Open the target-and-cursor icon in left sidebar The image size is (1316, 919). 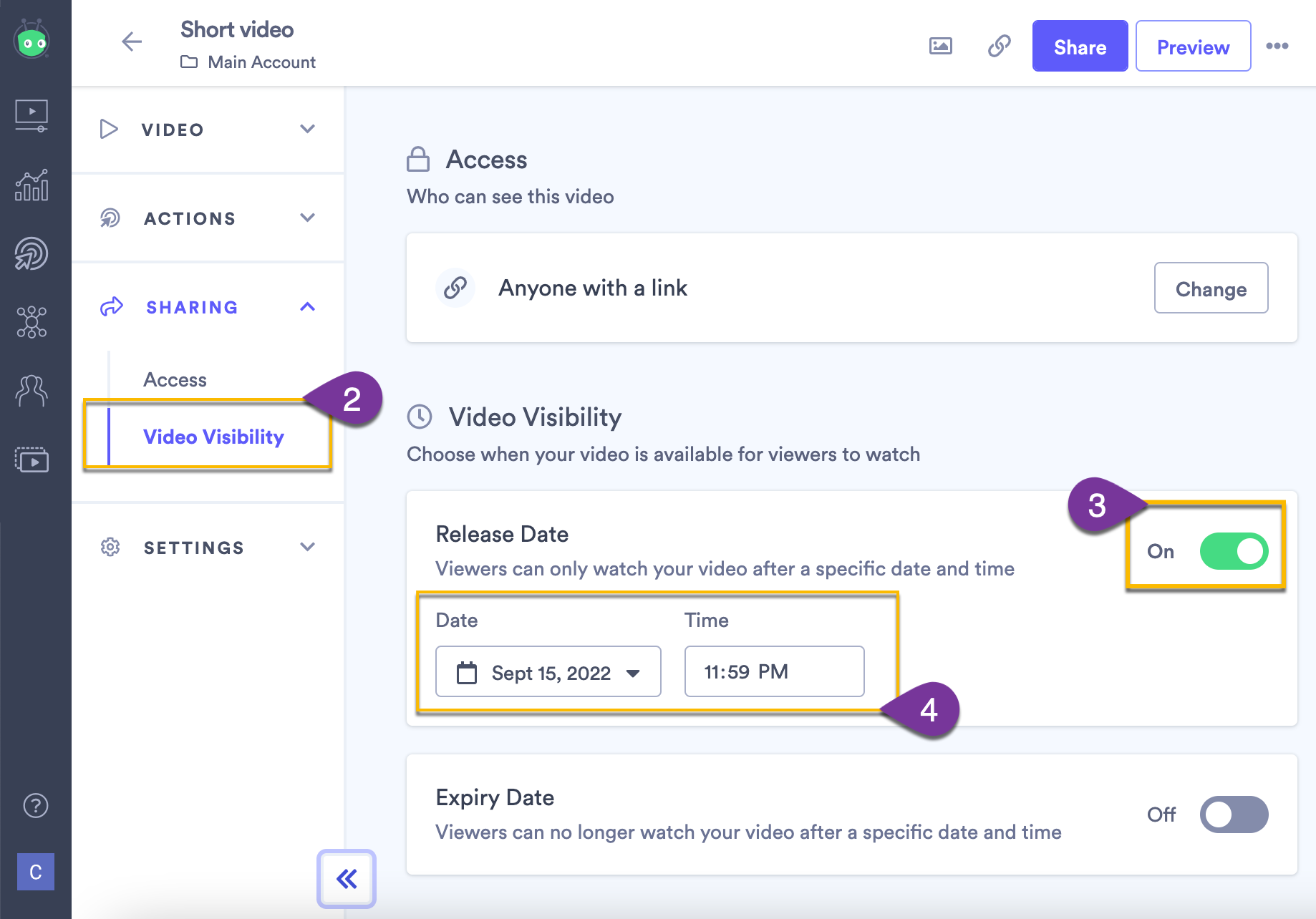[32, 254]
